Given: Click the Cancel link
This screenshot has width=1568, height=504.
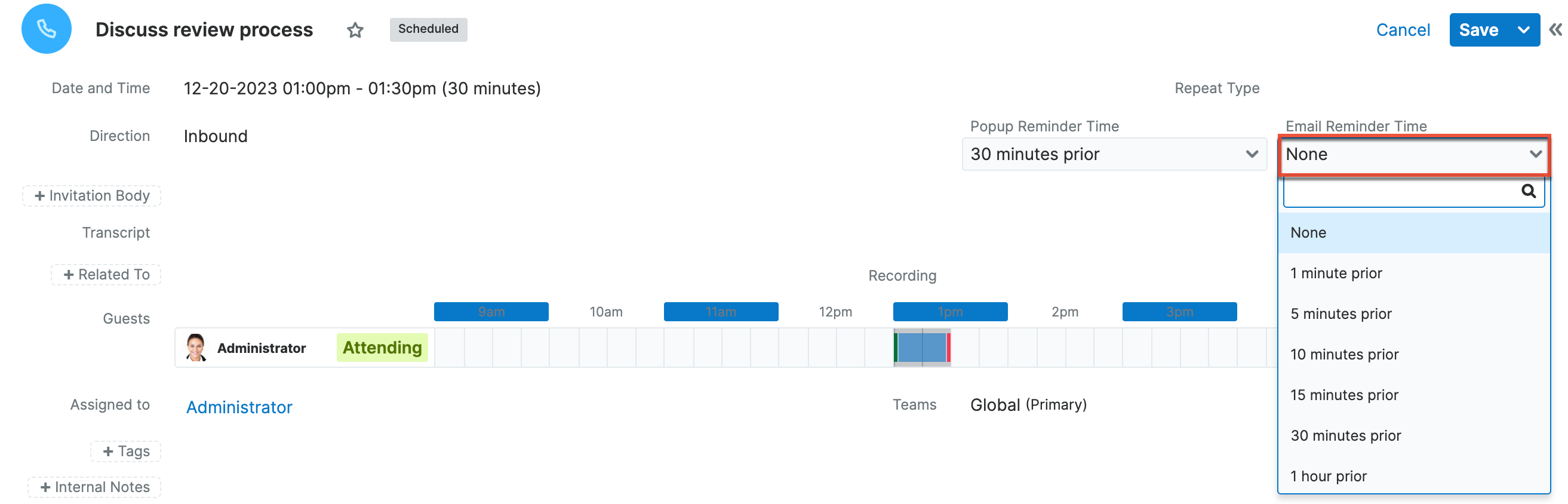Looking at the screenshot, I should (x=1403, y=30).
